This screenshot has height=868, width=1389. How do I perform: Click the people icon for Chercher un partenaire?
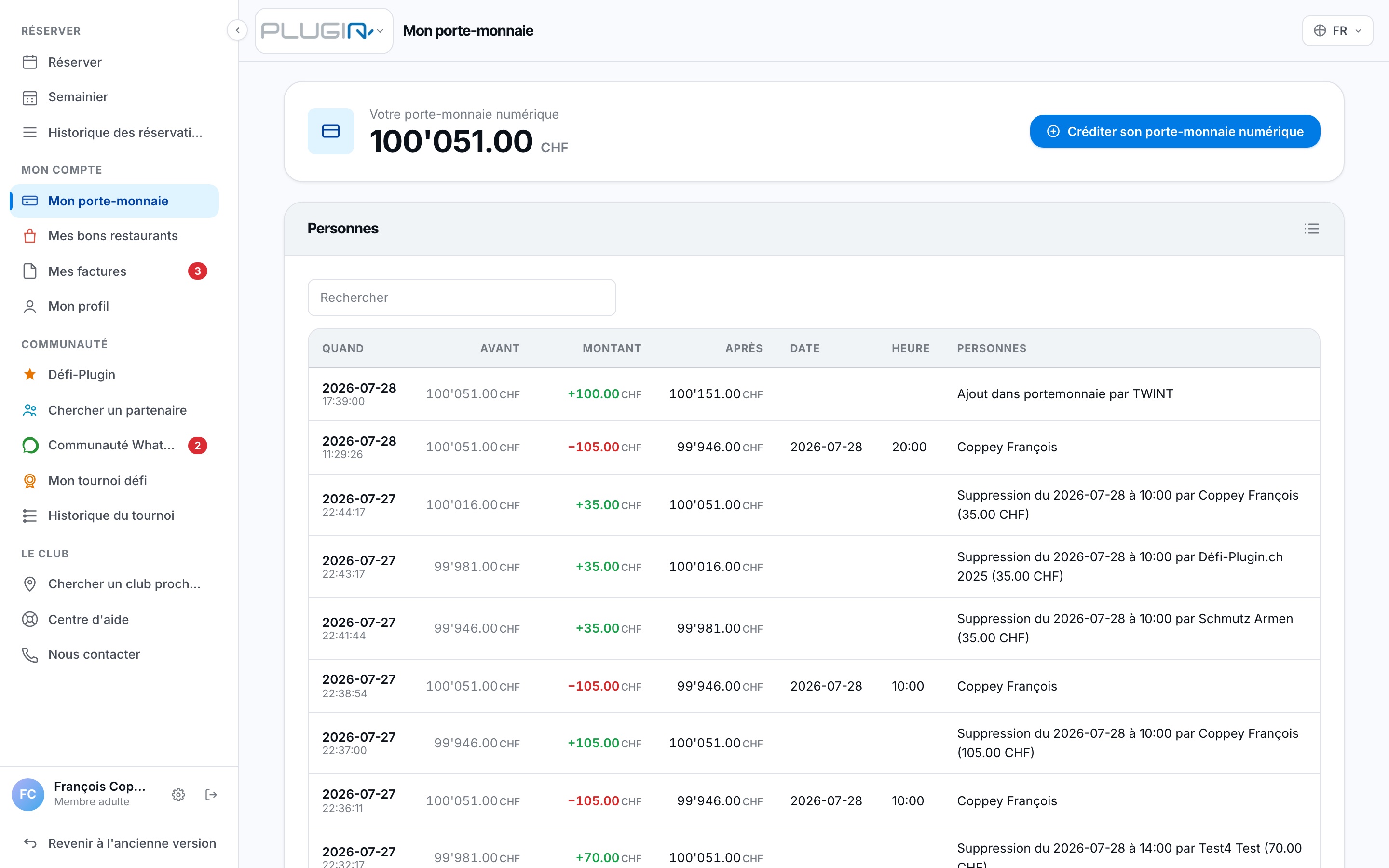30,410
